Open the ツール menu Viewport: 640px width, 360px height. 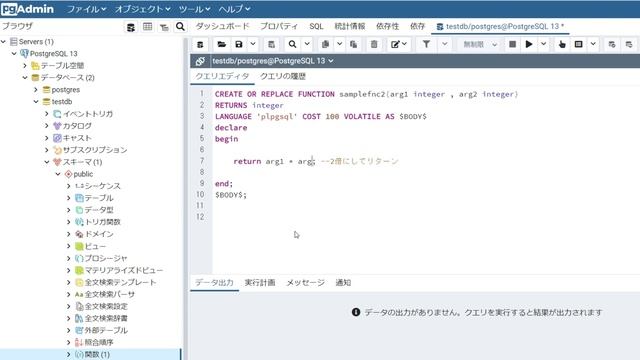pyautogui.click(x=194, y=9)
